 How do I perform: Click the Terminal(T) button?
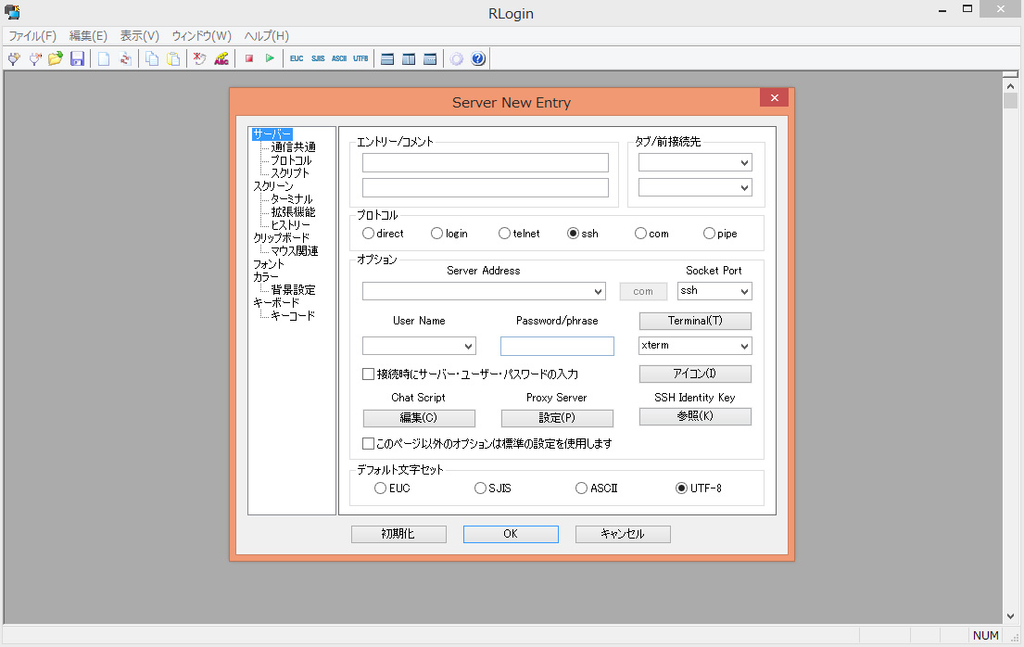click(695, 321)
